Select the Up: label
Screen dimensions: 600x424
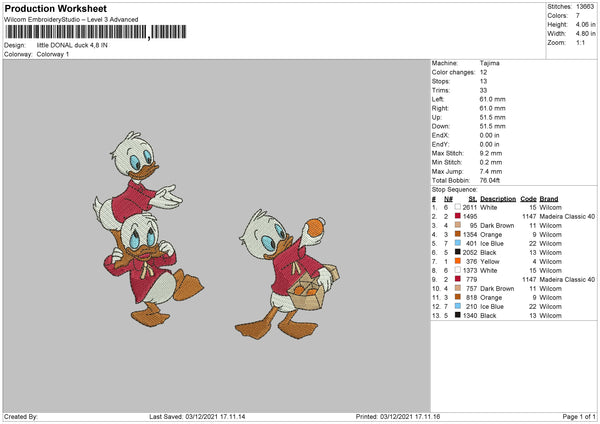(437, 117)
